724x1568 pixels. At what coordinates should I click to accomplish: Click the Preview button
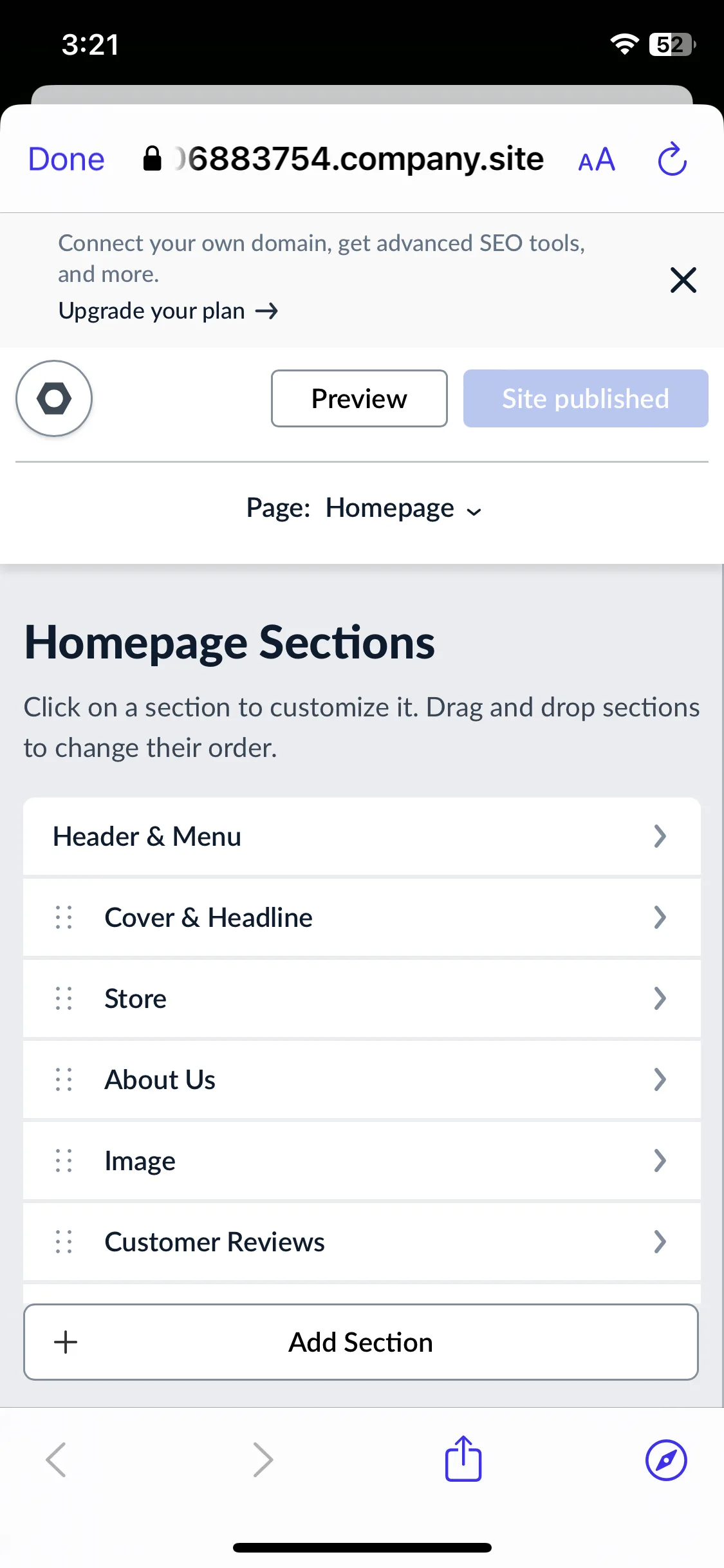[359, 398]
